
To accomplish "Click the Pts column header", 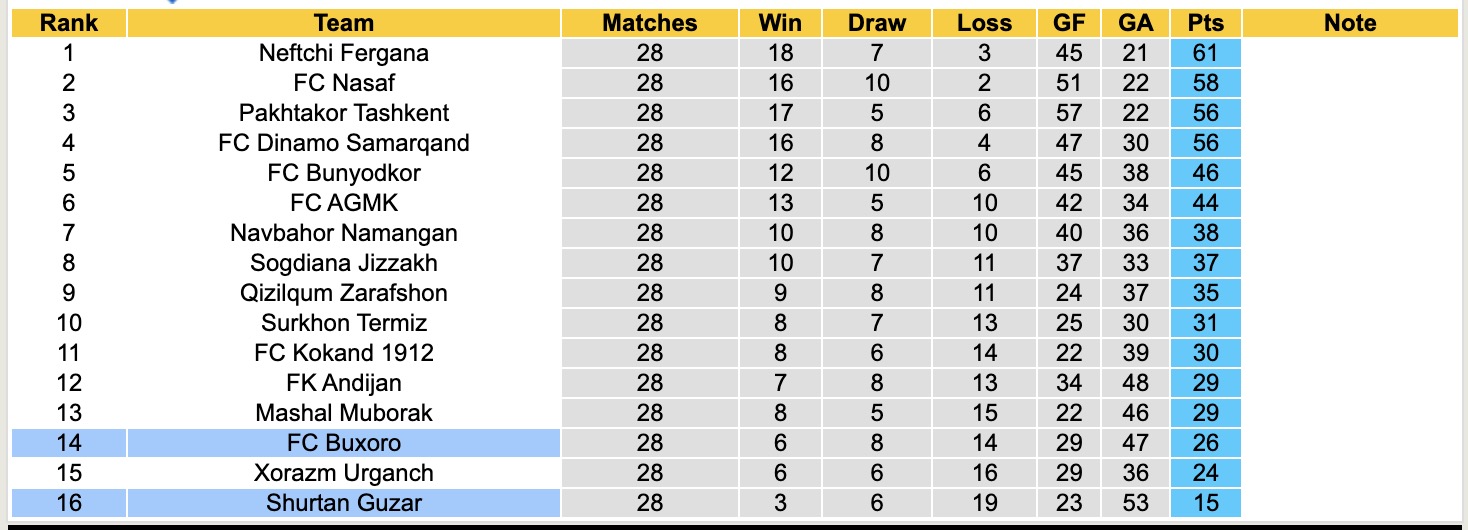I will pyautogui.click(x=1205, y=23).
